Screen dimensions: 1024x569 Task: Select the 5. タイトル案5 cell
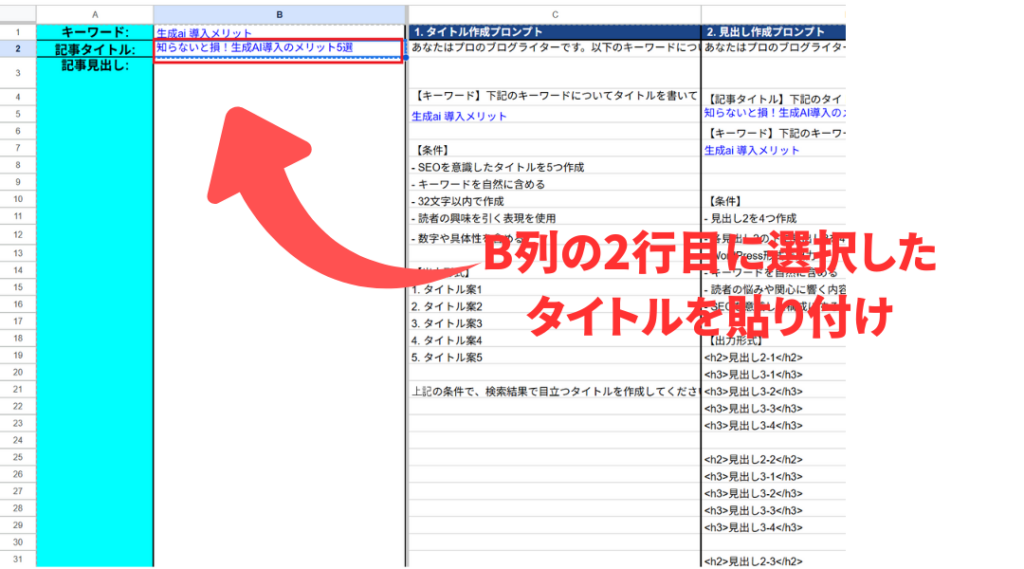coord(448,357)
